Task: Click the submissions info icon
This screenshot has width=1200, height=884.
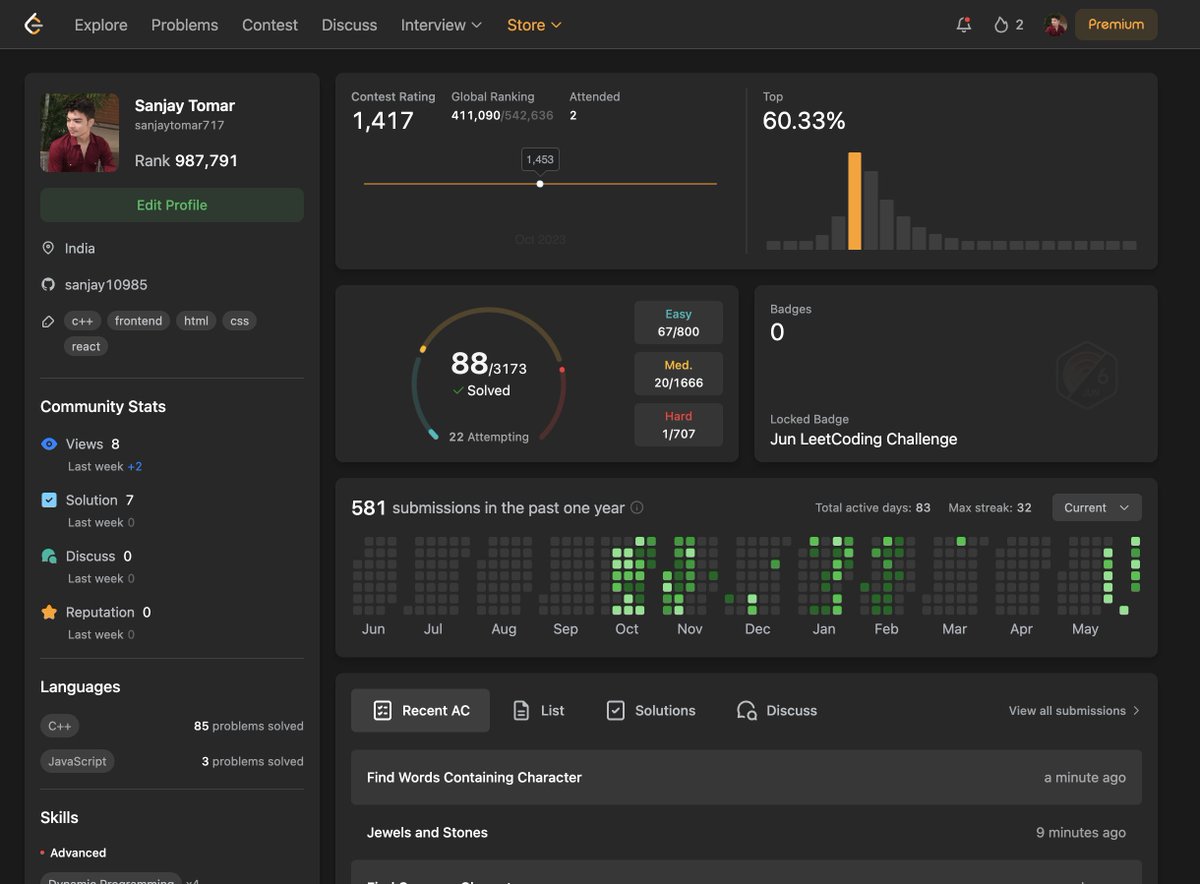Action: tap(637, 508)
